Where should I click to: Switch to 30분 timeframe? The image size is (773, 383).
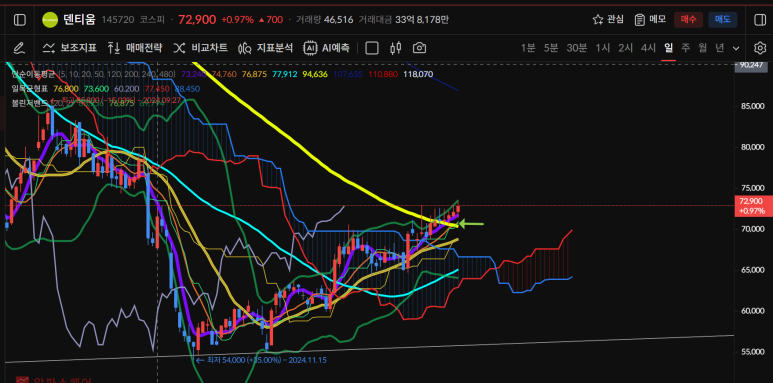[577, 48]
